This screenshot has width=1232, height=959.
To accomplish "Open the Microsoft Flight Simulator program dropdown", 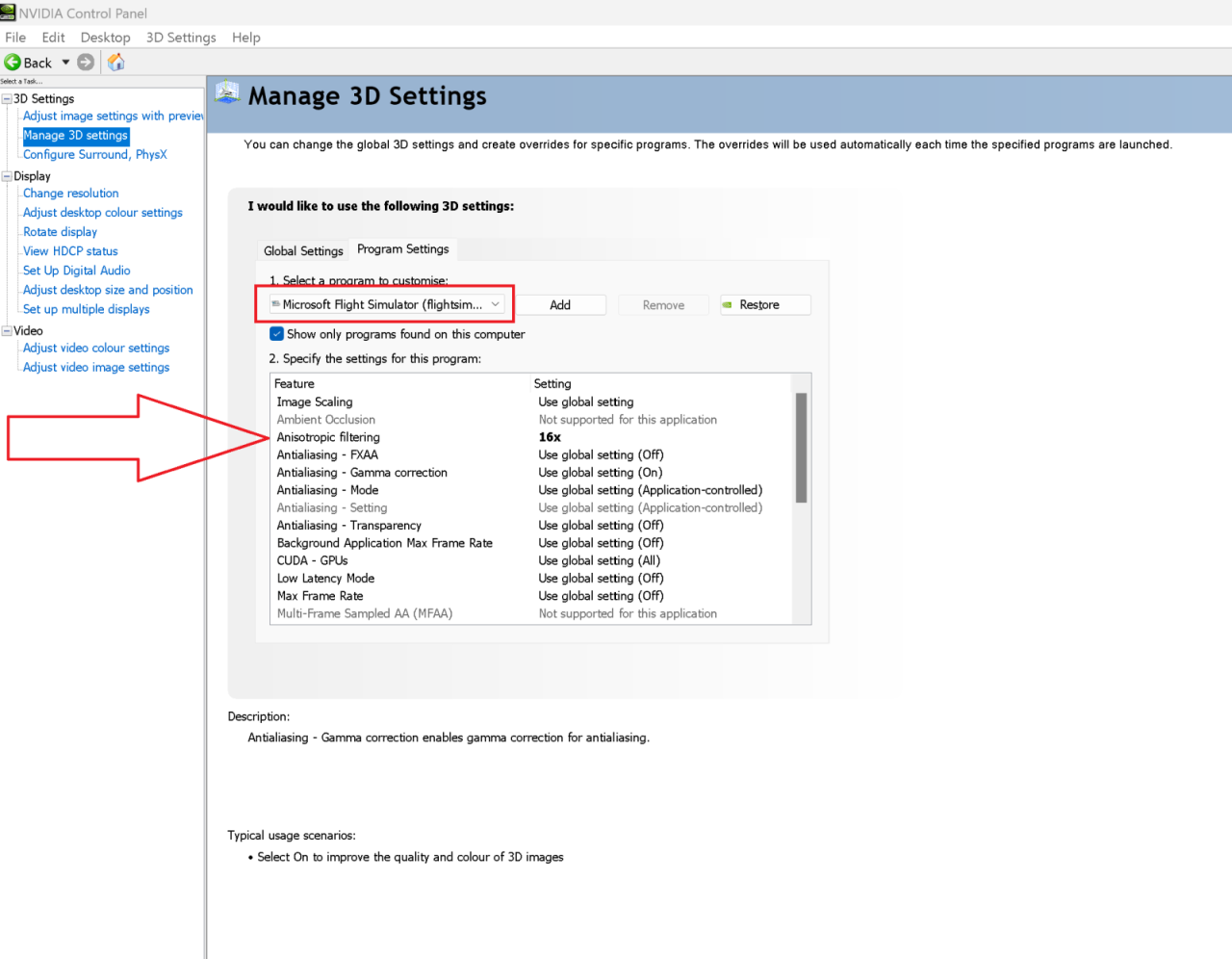I will 386,305.
